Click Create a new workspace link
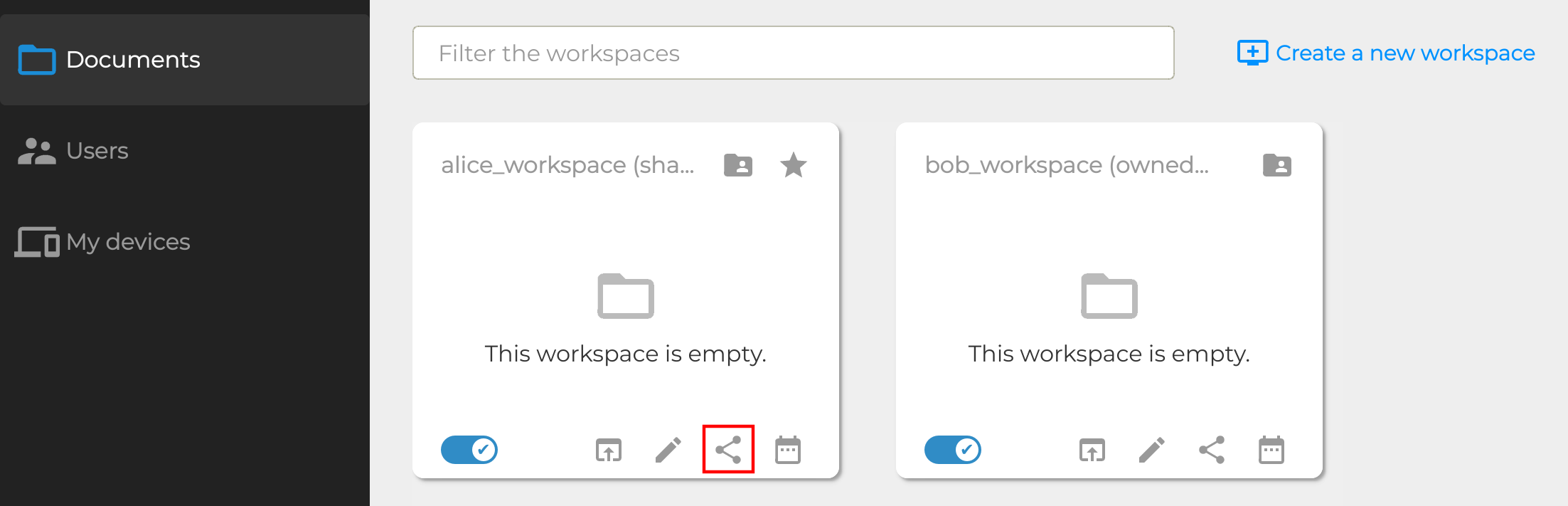 click(1386, 53)
